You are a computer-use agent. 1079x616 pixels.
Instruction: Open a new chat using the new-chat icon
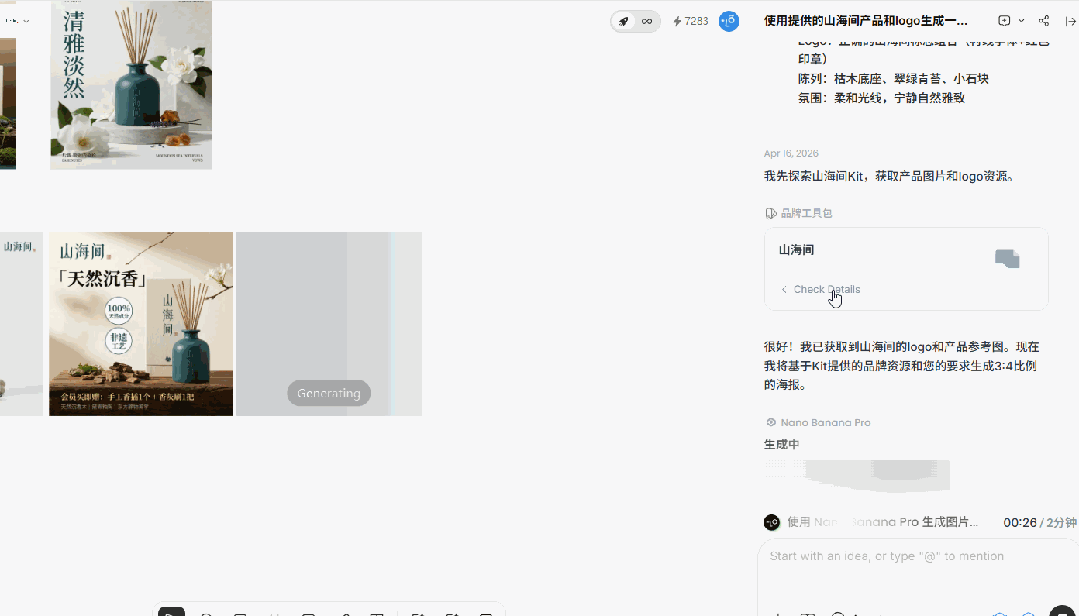[1004, 19]
